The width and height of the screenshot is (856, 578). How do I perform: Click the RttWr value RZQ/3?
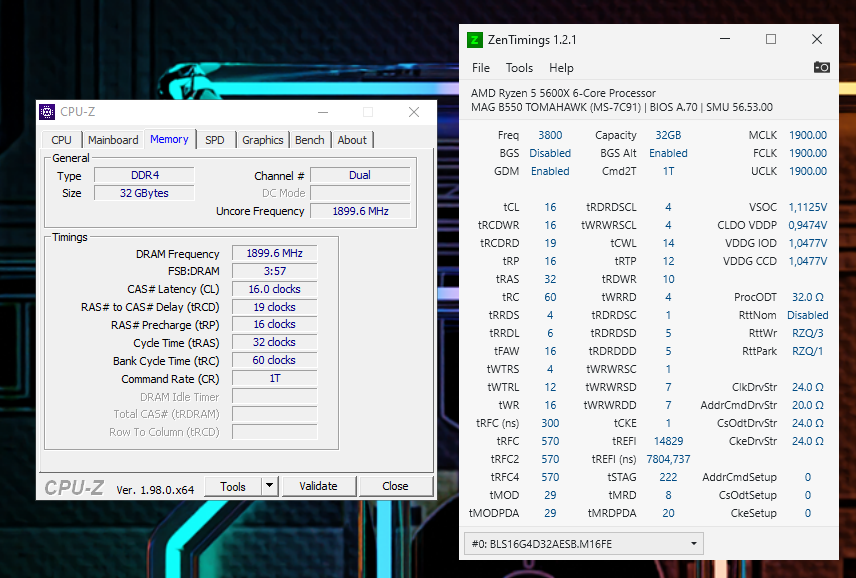click(808, 333)
